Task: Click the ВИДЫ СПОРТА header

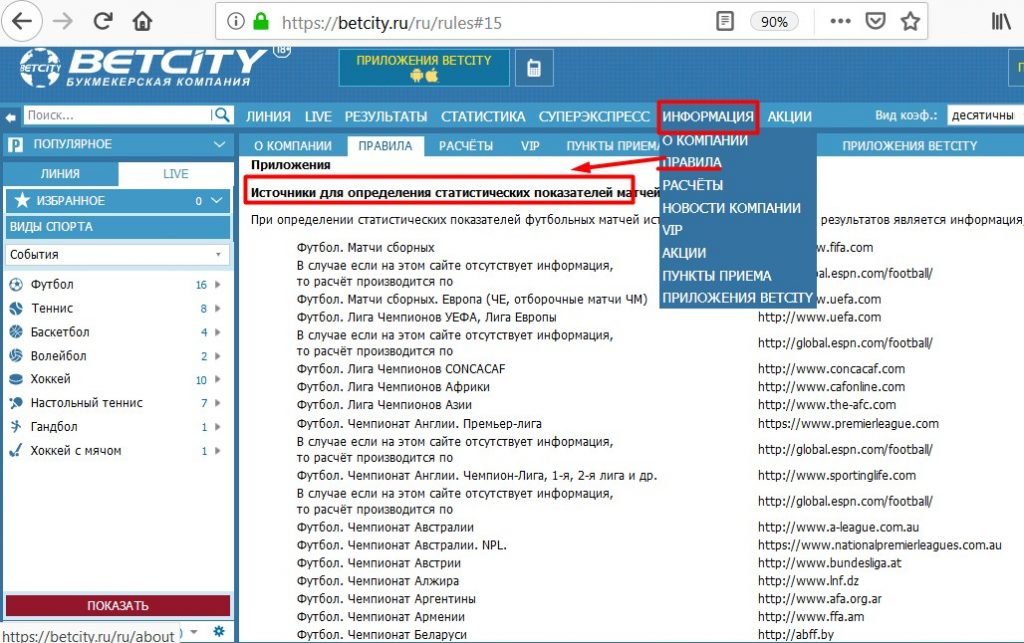Action: click(118, 227)
